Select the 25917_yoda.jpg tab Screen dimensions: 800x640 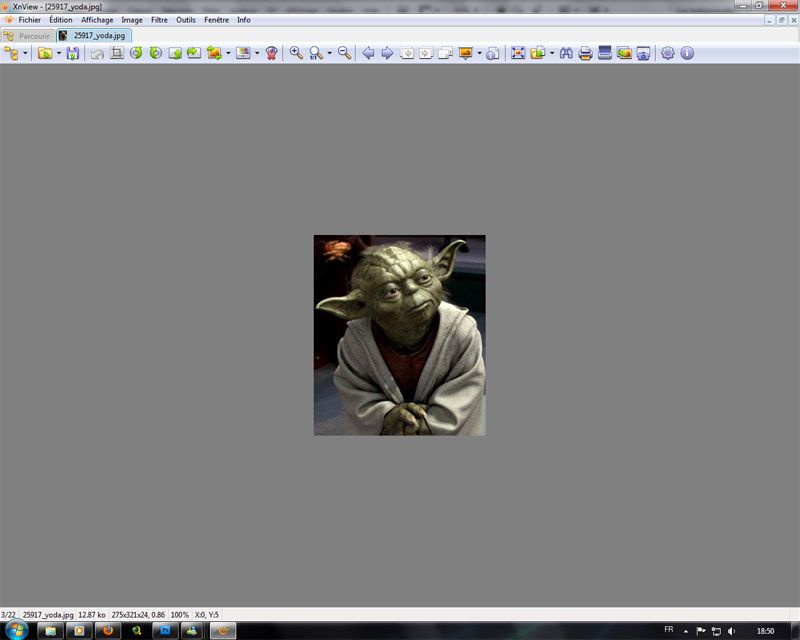[x=94, y=35]
